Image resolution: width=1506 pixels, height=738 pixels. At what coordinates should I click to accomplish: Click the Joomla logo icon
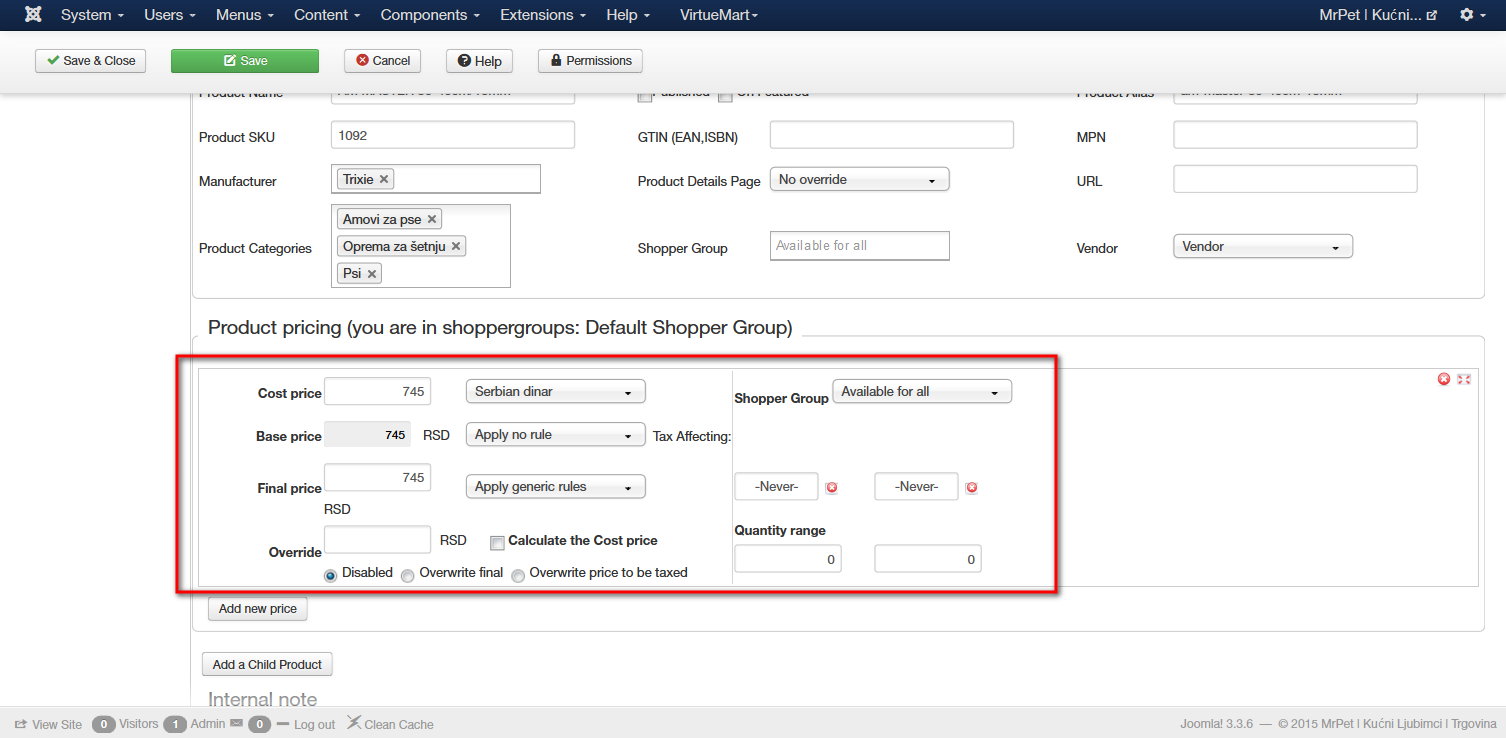click(x=33, y=15)
